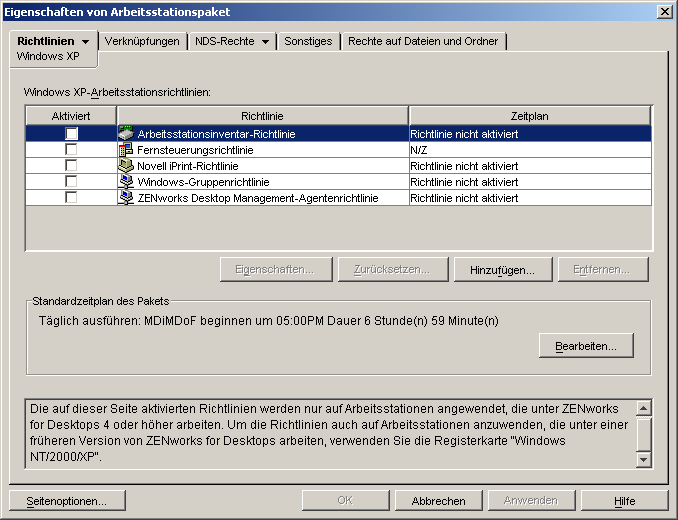The image size is (678, 520).
Task: Sort by the Zeitplan column header
Action: coord(529,116)
